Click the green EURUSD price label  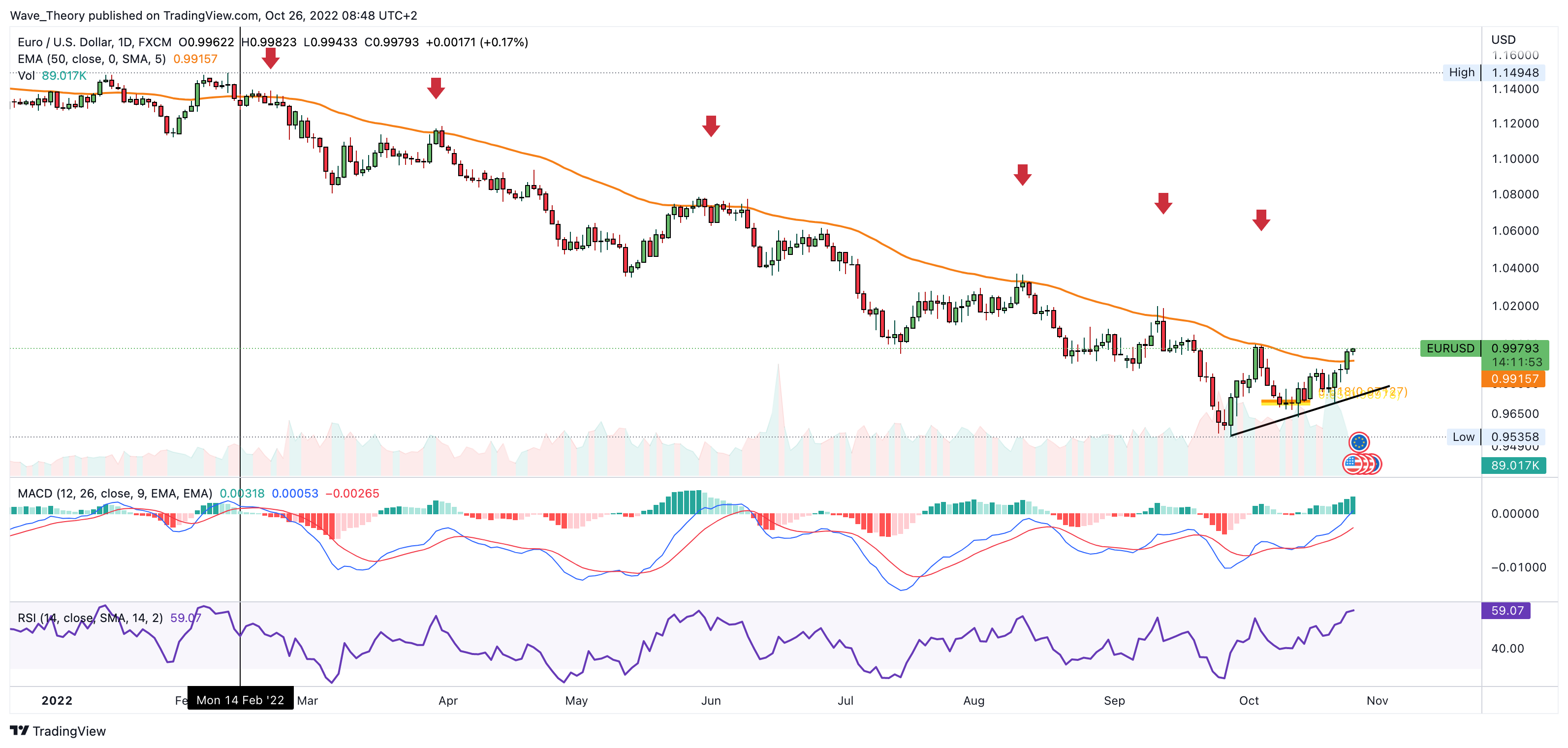point(1450,348)
